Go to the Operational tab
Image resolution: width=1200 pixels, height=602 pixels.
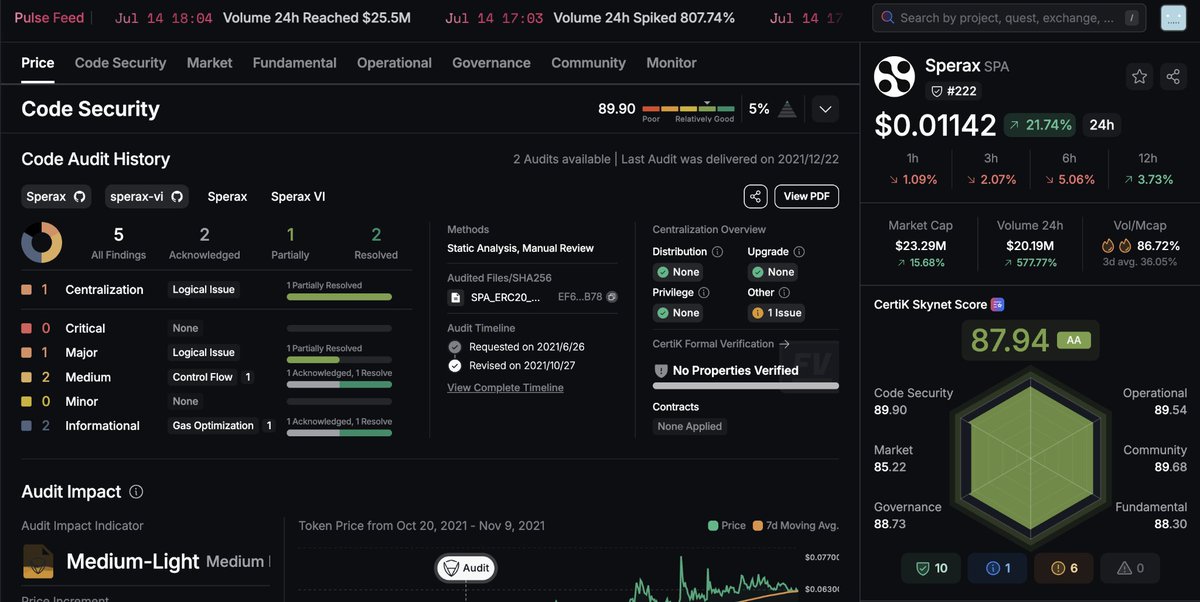click(x=394, y=63)
